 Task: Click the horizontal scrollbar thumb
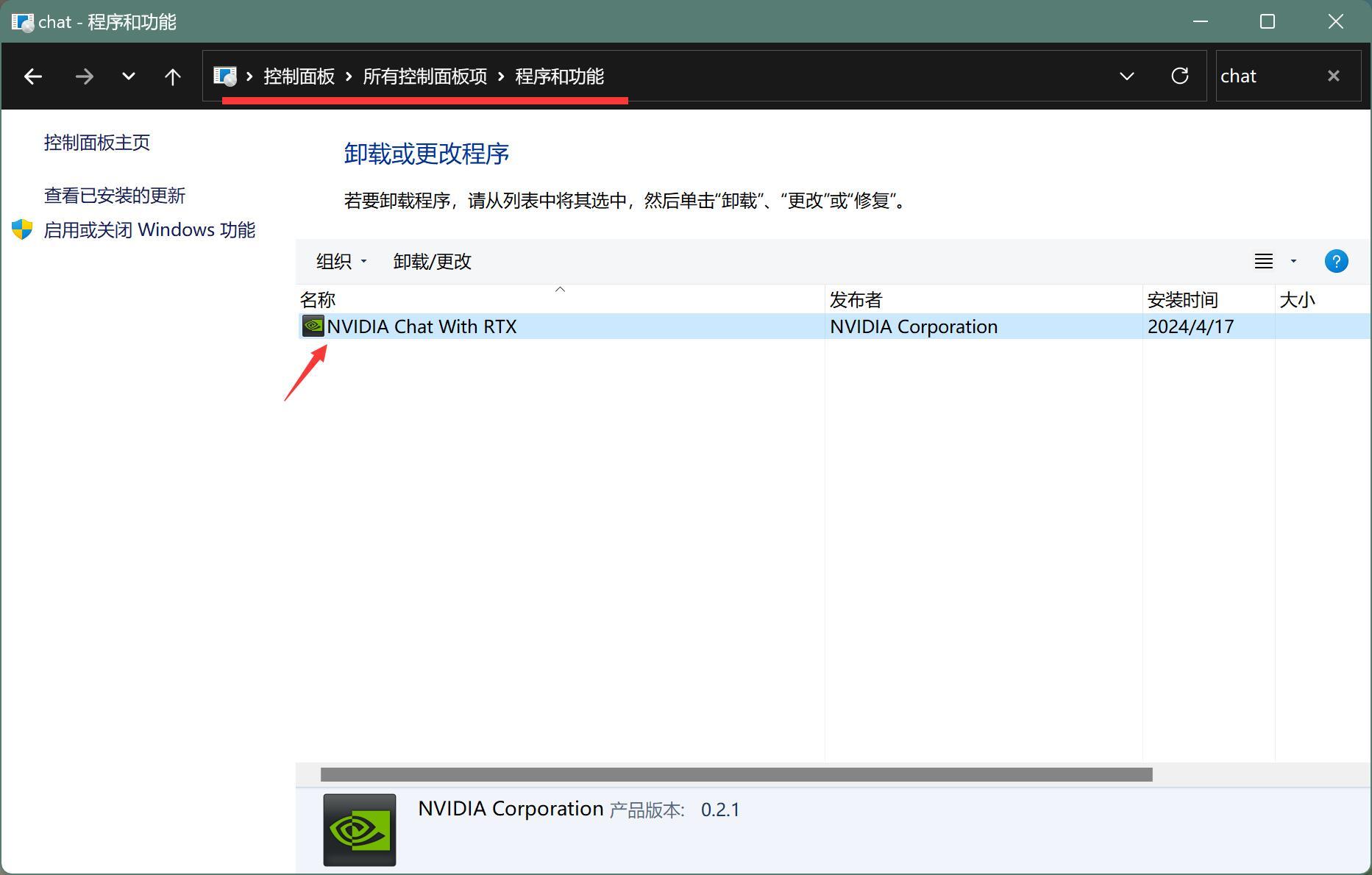736,774
